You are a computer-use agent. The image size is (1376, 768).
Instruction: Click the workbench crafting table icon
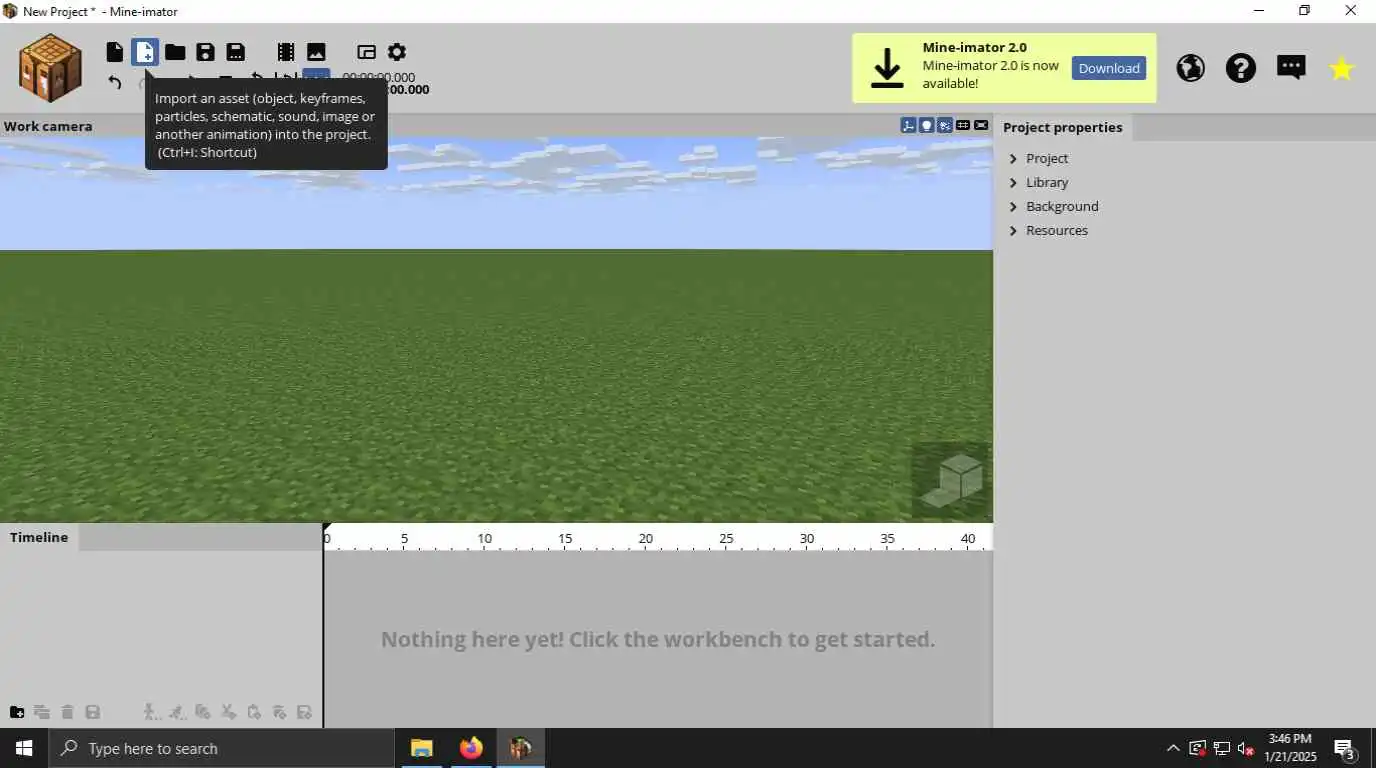tap(50, 67)
